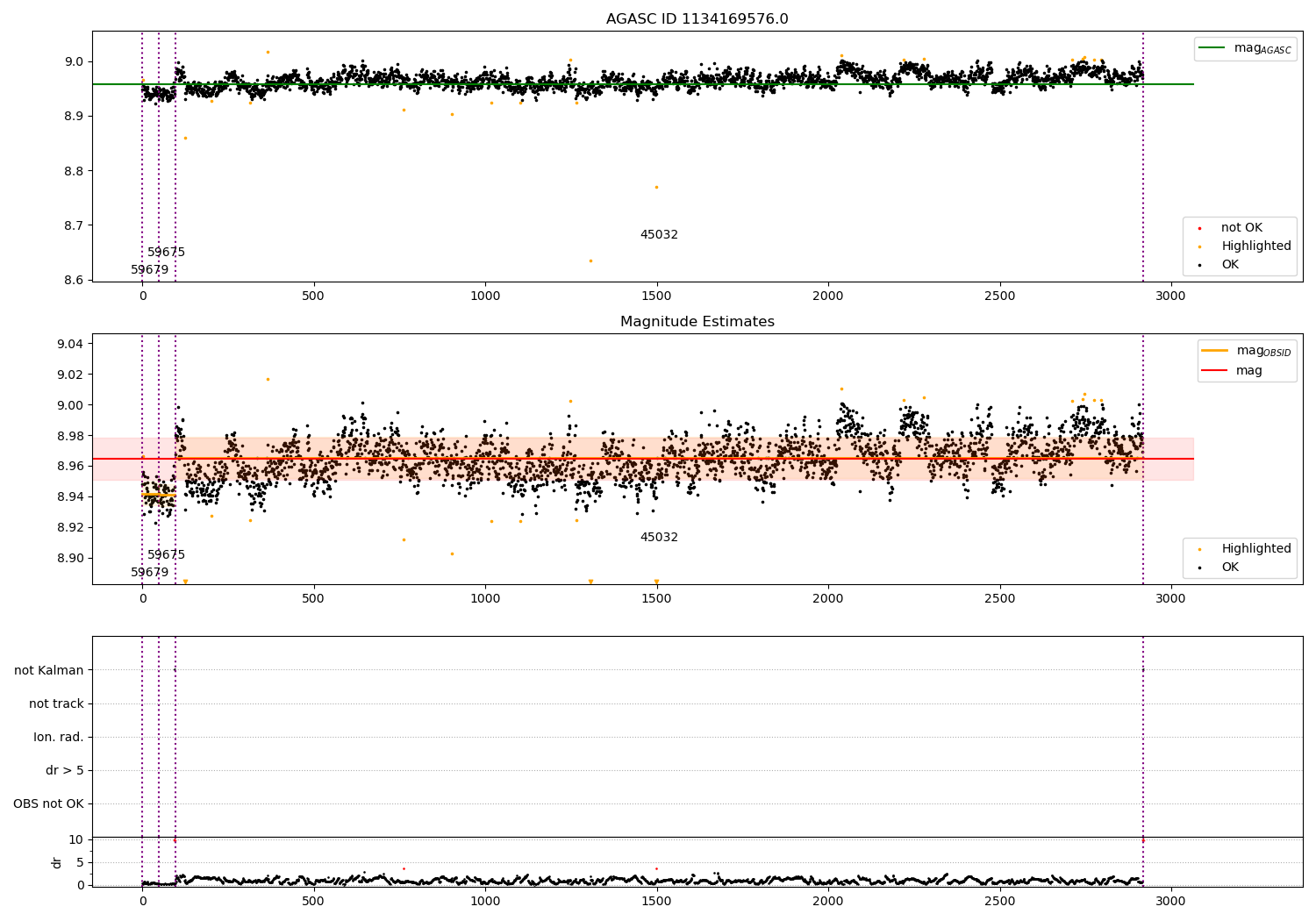Viewport: 1316px width, 921px height.
Task: Click y-tick '8.98' on middle plot
Action: click(71, 436)
